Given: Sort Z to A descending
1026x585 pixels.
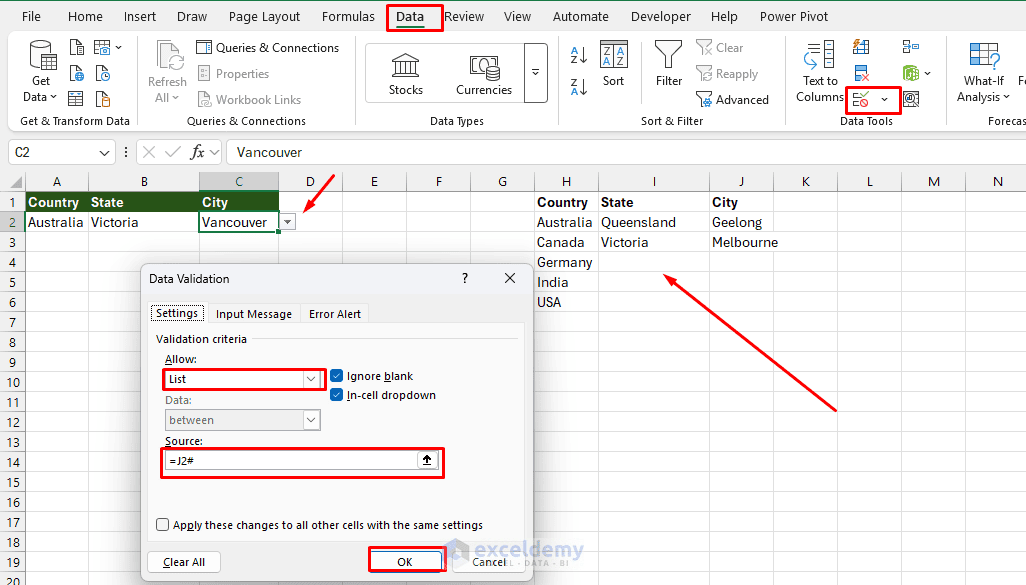Looking at the screenshot, I should pyautogui.click(x=579, y=86).
